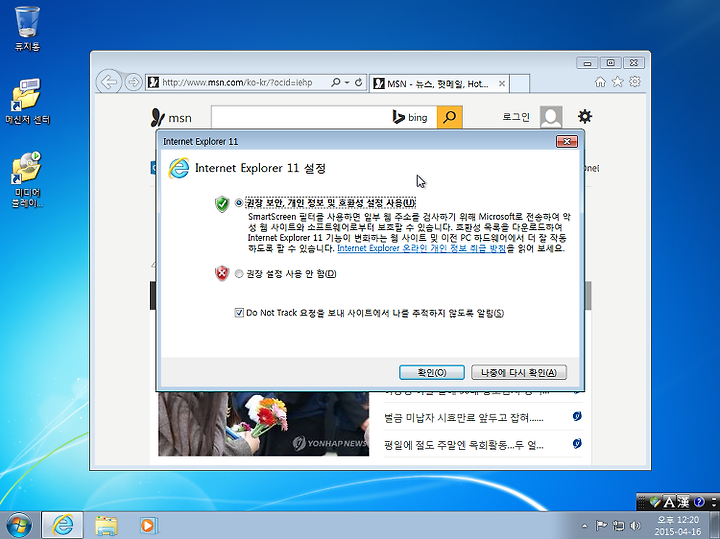
Task: Click the language bar help icon
Action: coord(699,502)
